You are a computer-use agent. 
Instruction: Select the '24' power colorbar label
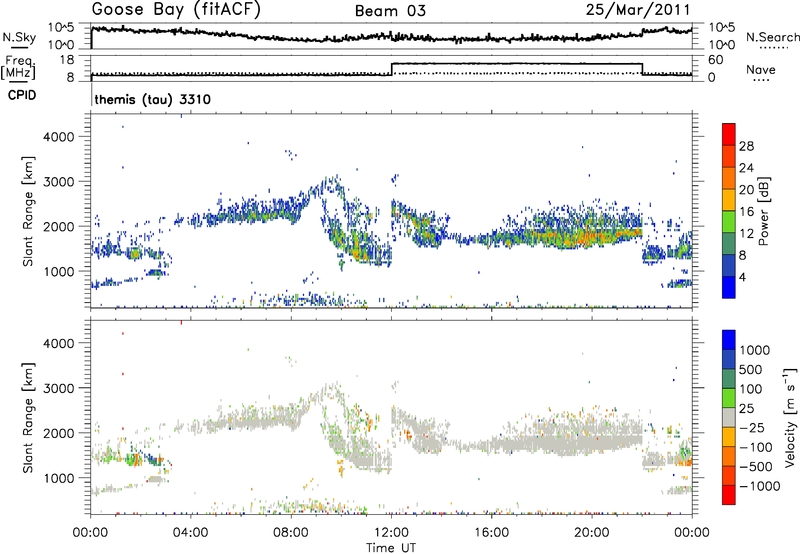(746, 168)
